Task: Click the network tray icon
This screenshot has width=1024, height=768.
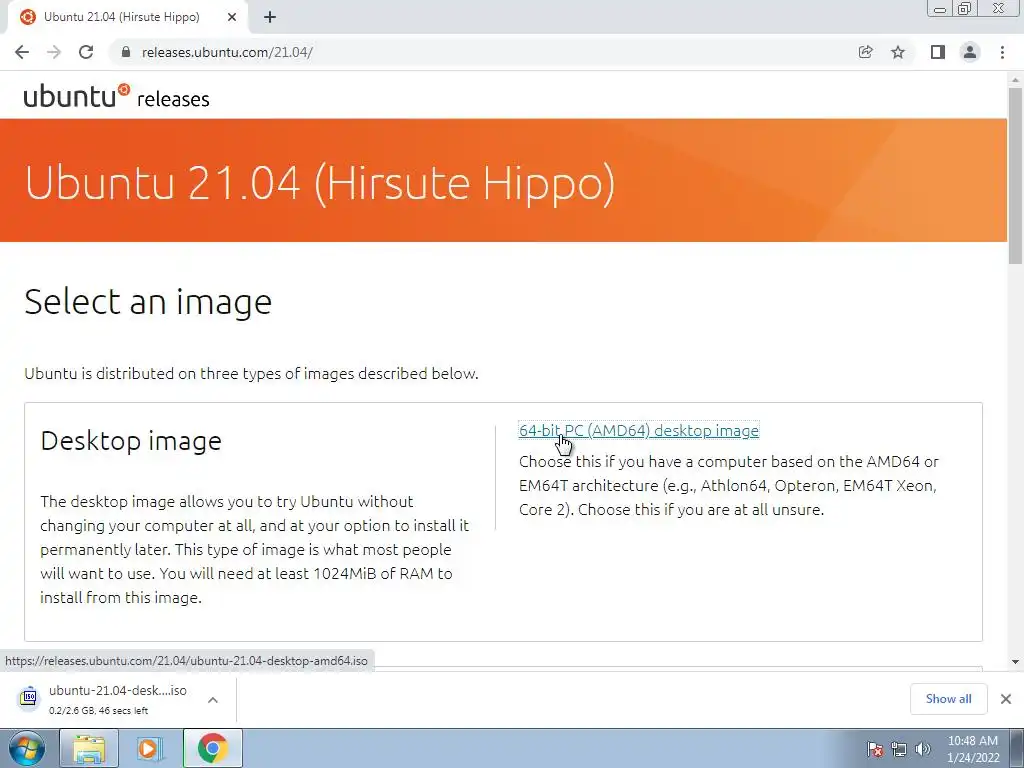Action: [899, 749]
